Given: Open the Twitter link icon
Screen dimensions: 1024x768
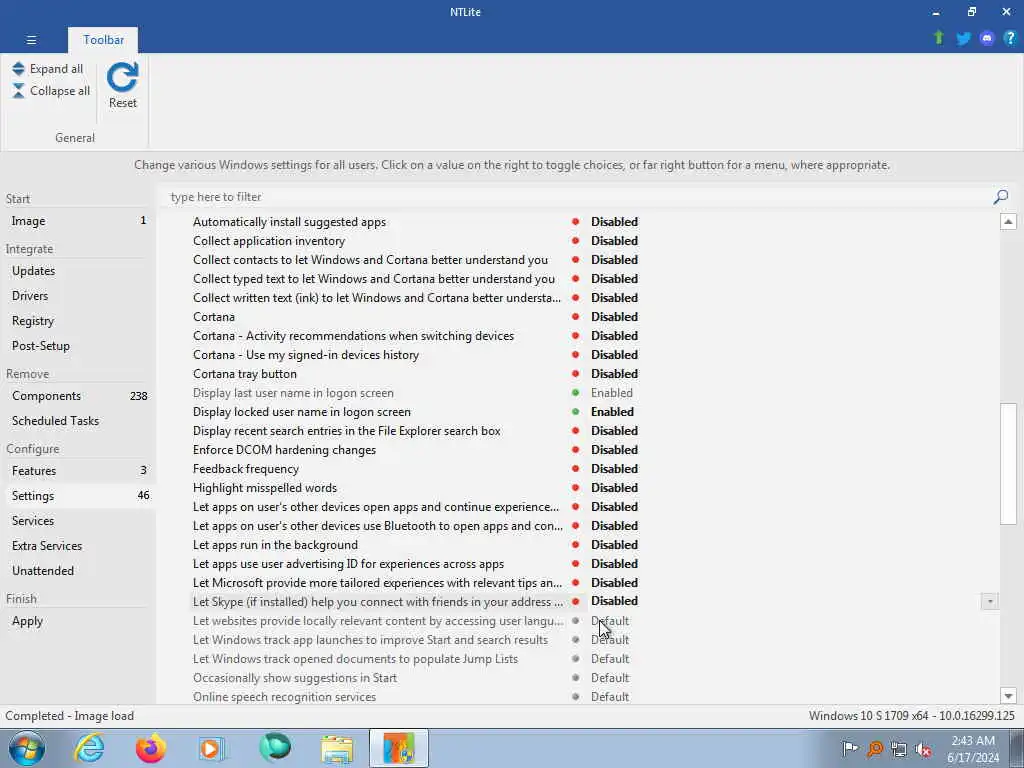Looking at the screenshot, I should click(963, 39).
